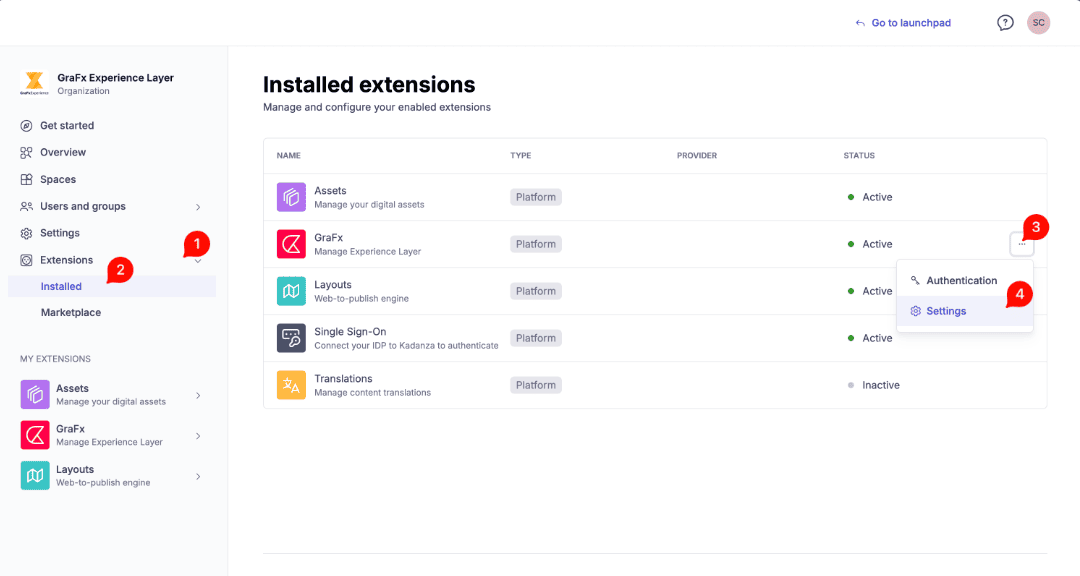
Task: Click the purple Assets icon in table
Action: tap(291, 197)
